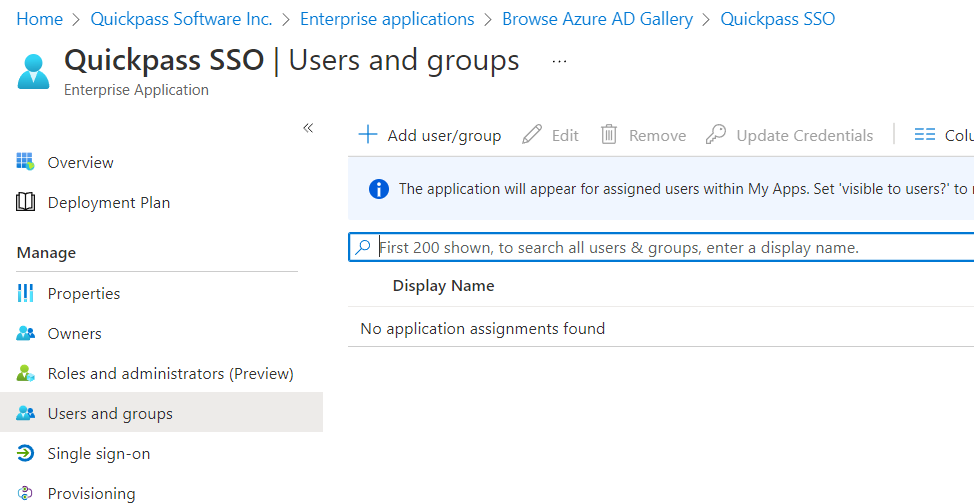Open Quickpass Software Inc. breadcrumb

[x=181, y=19]
